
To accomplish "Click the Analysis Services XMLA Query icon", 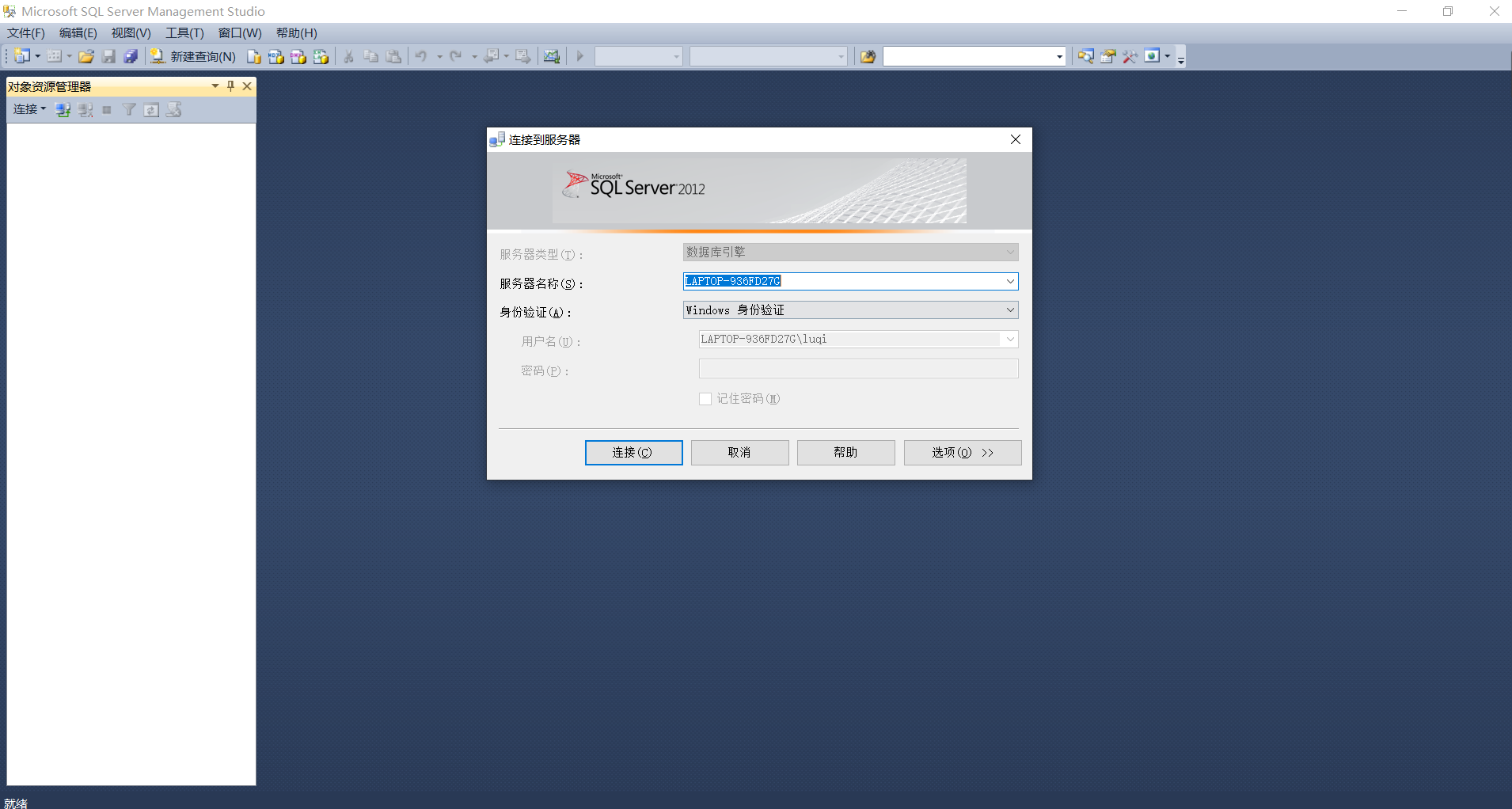I will [x=321, y=56].
